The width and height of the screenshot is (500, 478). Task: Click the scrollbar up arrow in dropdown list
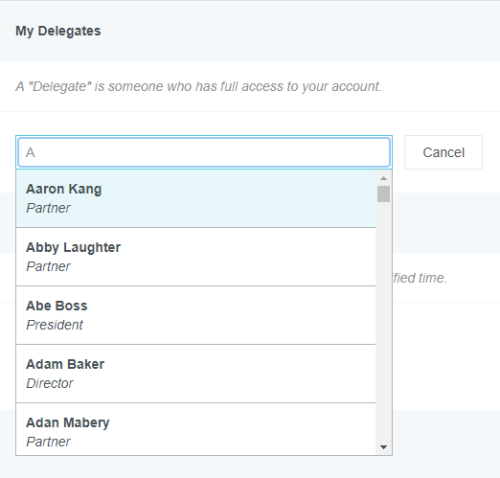tap(383, 178)
